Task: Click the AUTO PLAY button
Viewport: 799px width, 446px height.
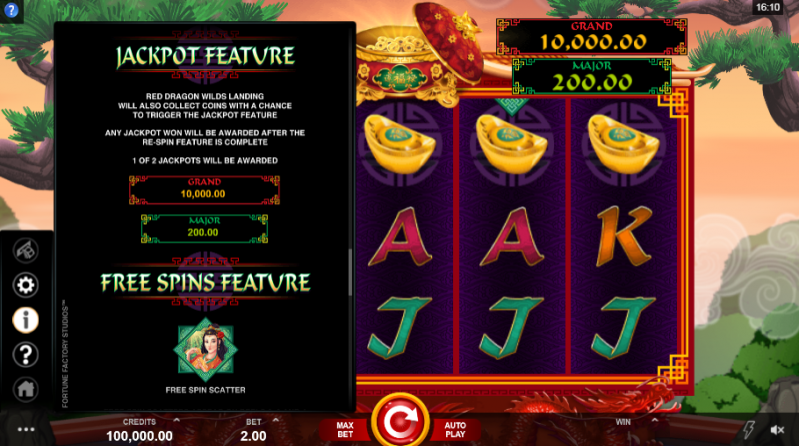Action: pyautogui.click(x=455, y=430)
